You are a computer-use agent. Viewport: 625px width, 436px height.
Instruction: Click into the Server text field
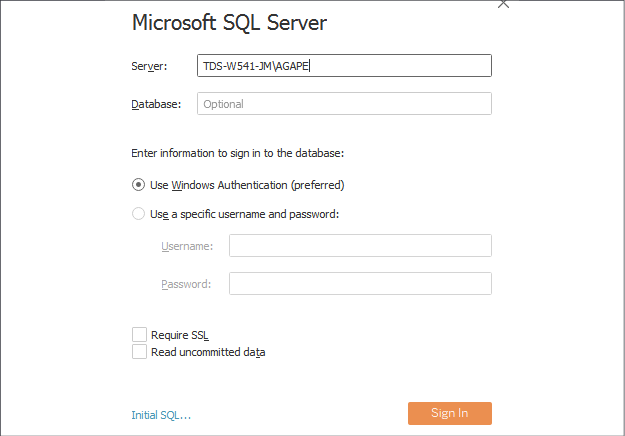344,65
